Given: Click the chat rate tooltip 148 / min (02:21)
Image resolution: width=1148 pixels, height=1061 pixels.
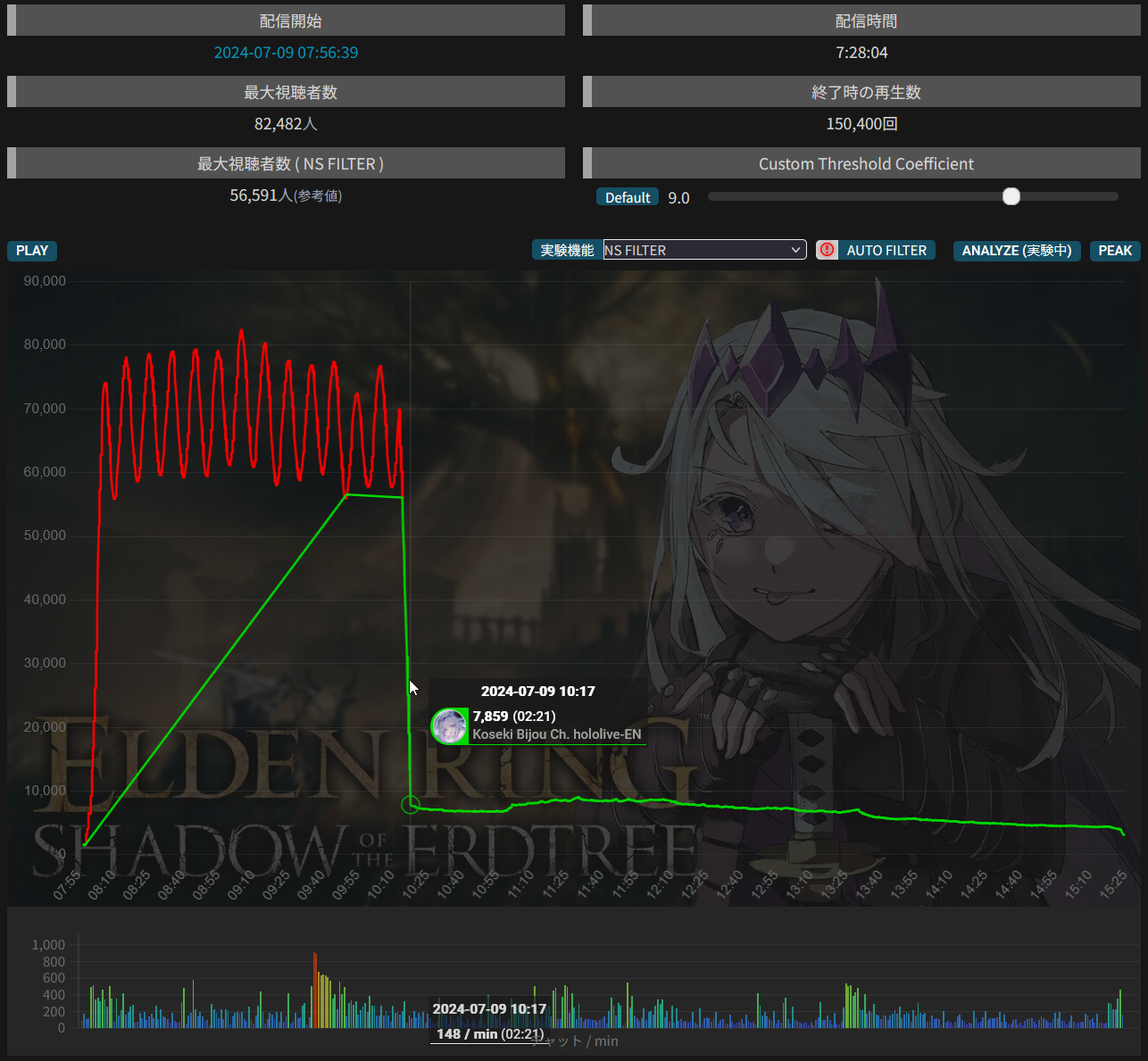Looking at the screenshot, I should [x=490, y=1034].
